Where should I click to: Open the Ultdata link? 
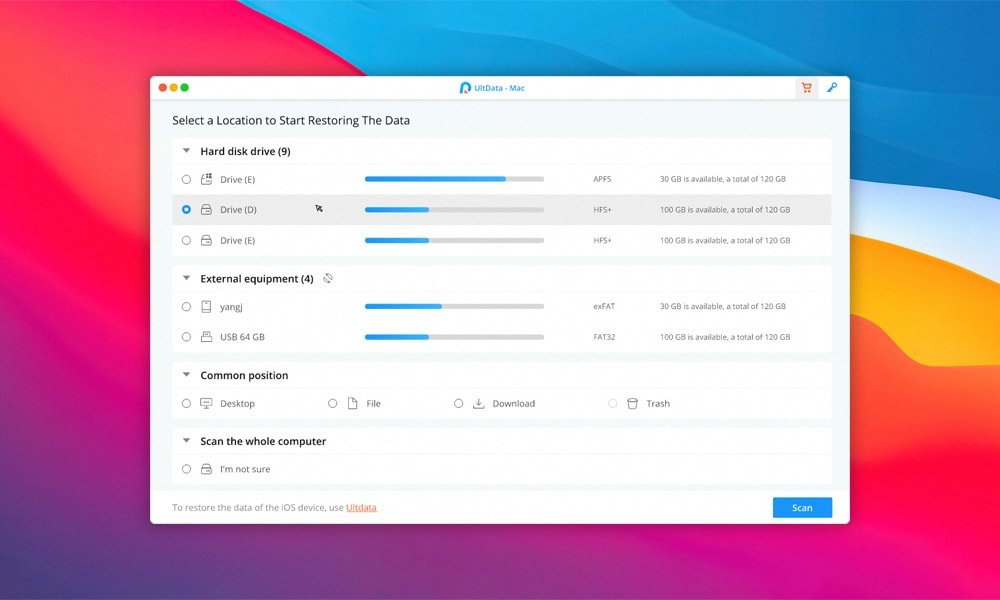(361, 508)
